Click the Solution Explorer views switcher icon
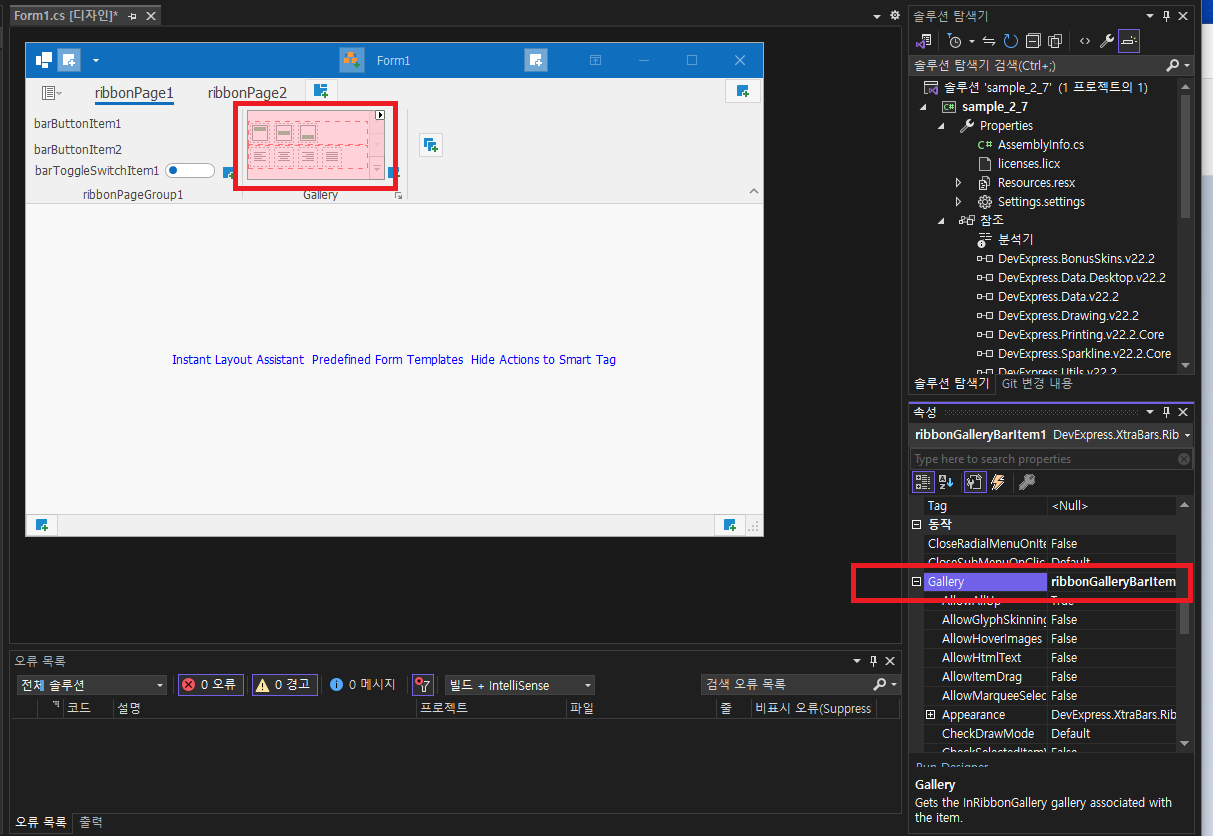Viewport: 1213px width, 836px height. (925, 41)
